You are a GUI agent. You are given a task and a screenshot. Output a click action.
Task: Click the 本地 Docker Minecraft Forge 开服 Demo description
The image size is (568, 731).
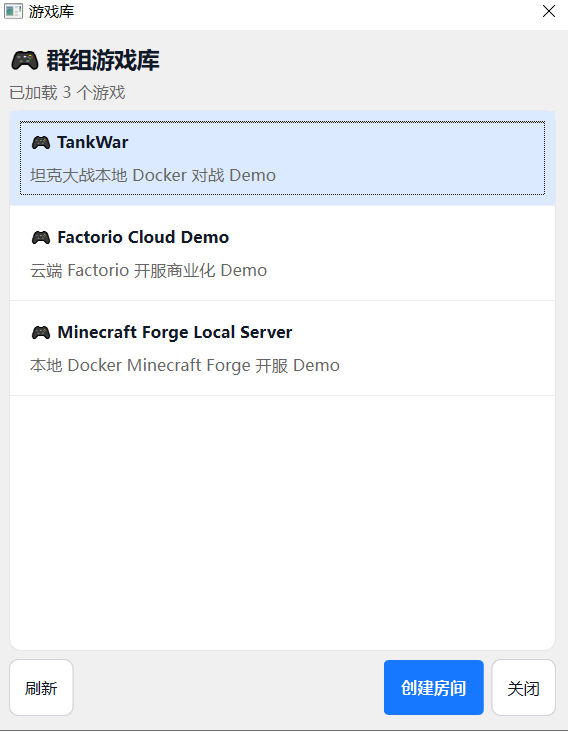point(185,366)
